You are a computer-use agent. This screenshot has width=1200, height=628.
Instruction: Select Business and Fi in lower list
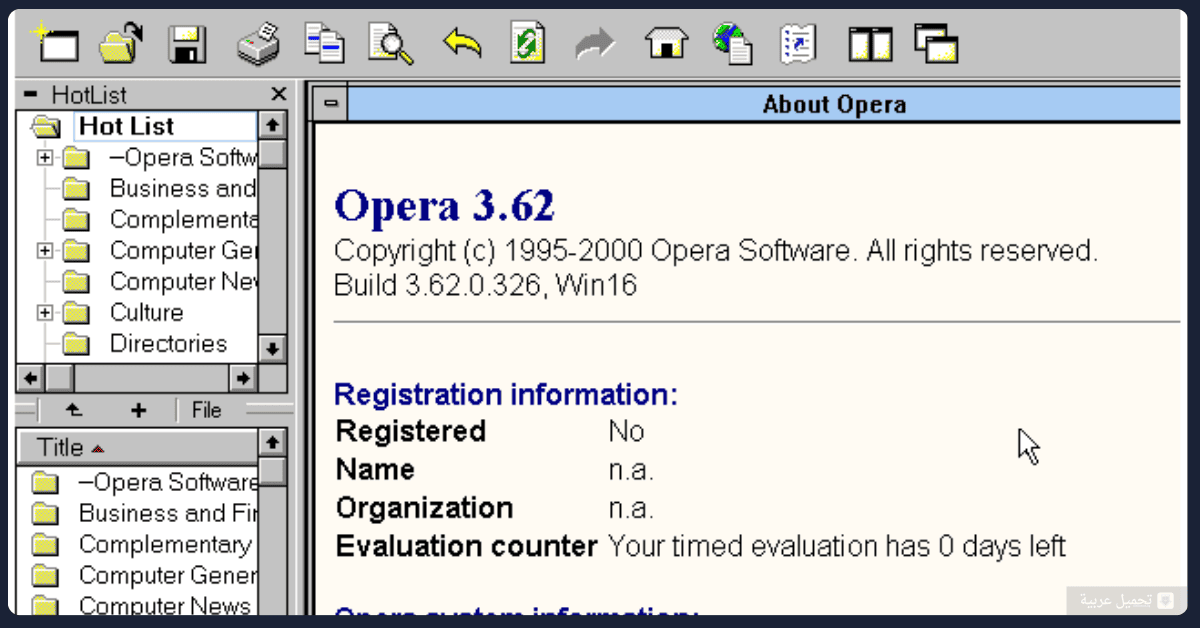click(x=167, y=514)
